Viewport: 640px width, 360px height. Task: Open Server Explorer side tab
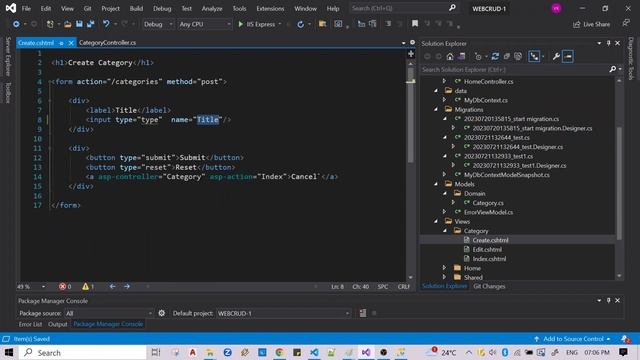tap(7, 56)
